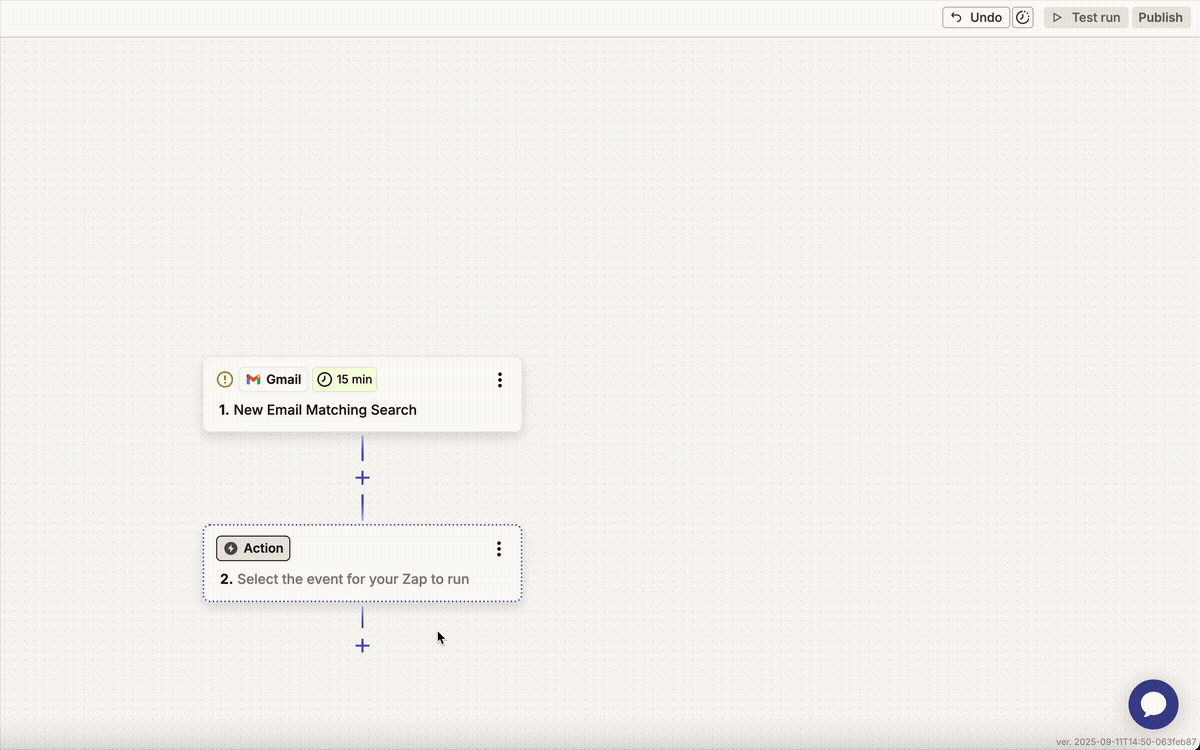Image resolution: width=1200 pixels, height=750 pixels.
Task: Select the step two Action card
Action: pos(362,578)
